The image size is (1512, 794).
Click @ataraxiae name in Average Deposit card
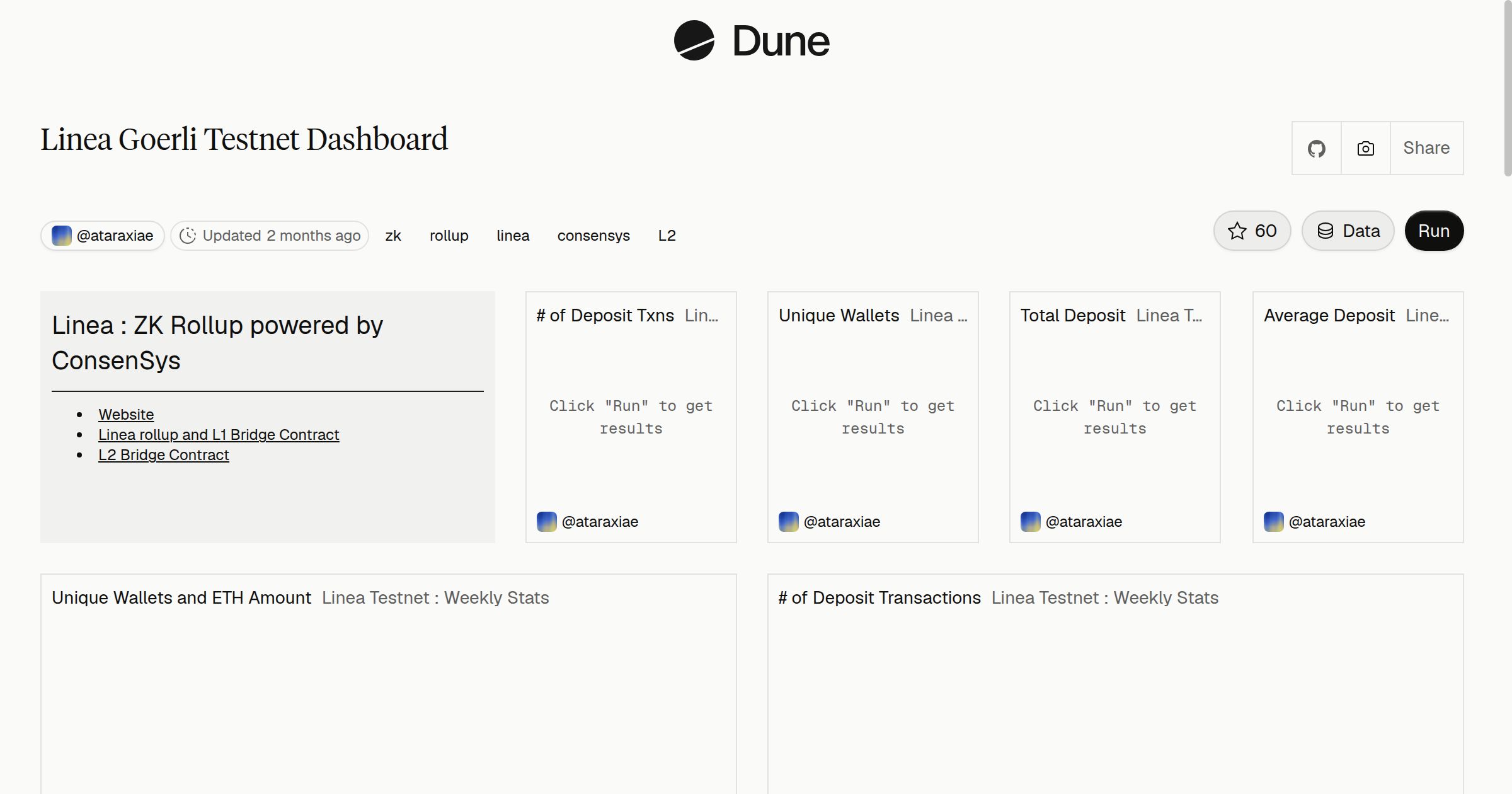[1327, 522]
